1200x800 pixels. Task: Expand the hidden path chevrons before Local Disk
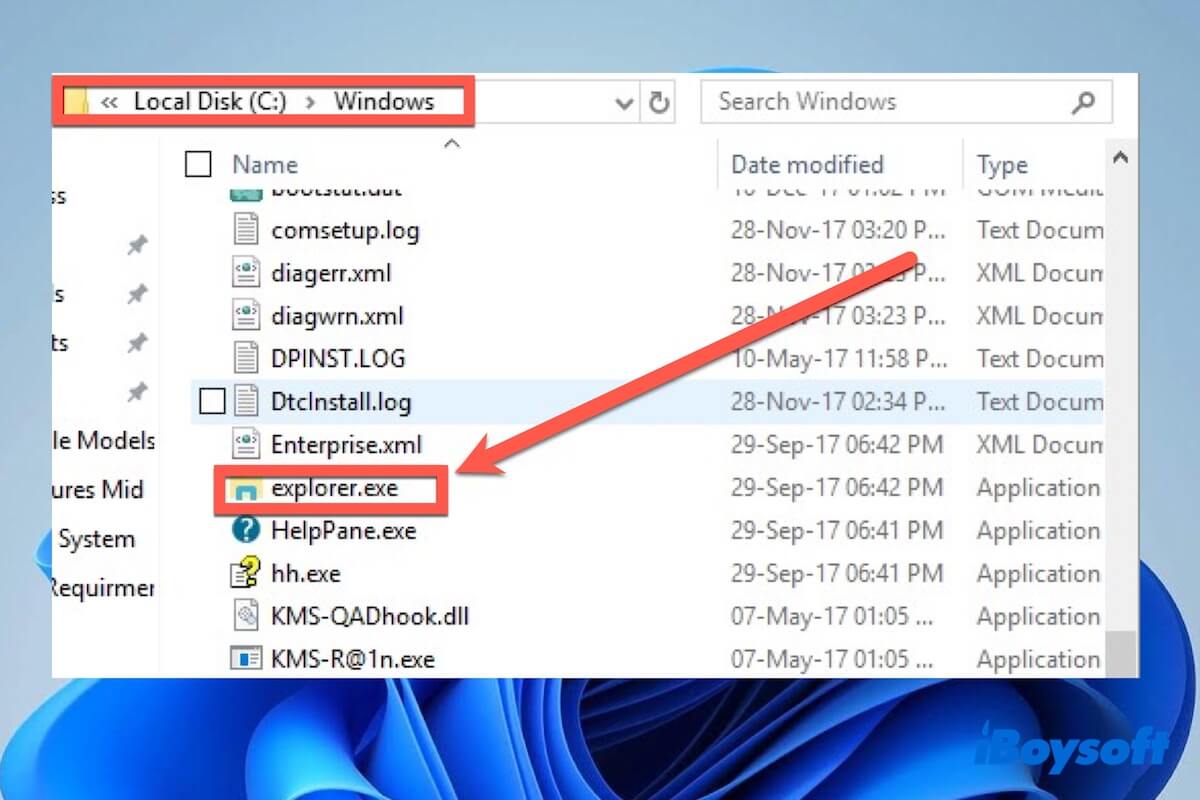(x=110, y=102)
